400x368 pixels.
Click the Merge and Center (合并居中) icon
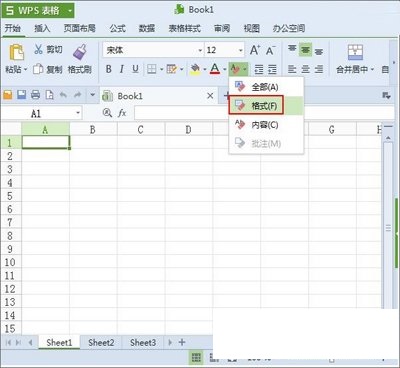tap(355, 52)
